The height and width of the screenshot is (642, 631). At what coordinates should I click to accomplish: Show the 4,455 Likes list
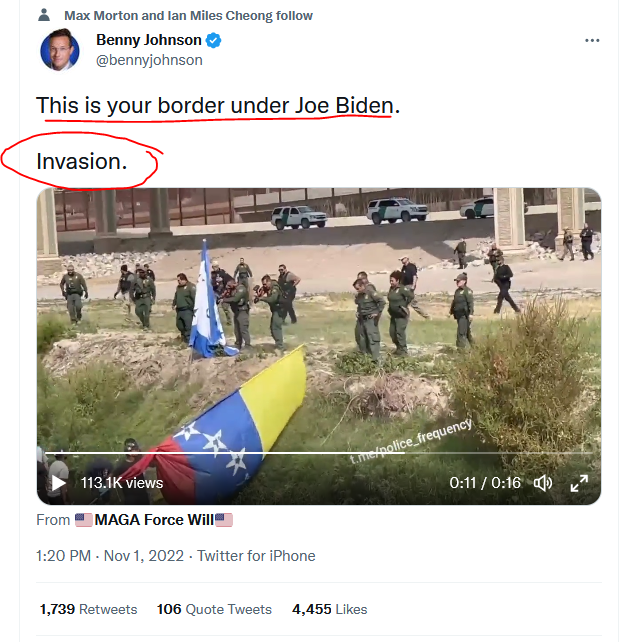coord(329,609)
